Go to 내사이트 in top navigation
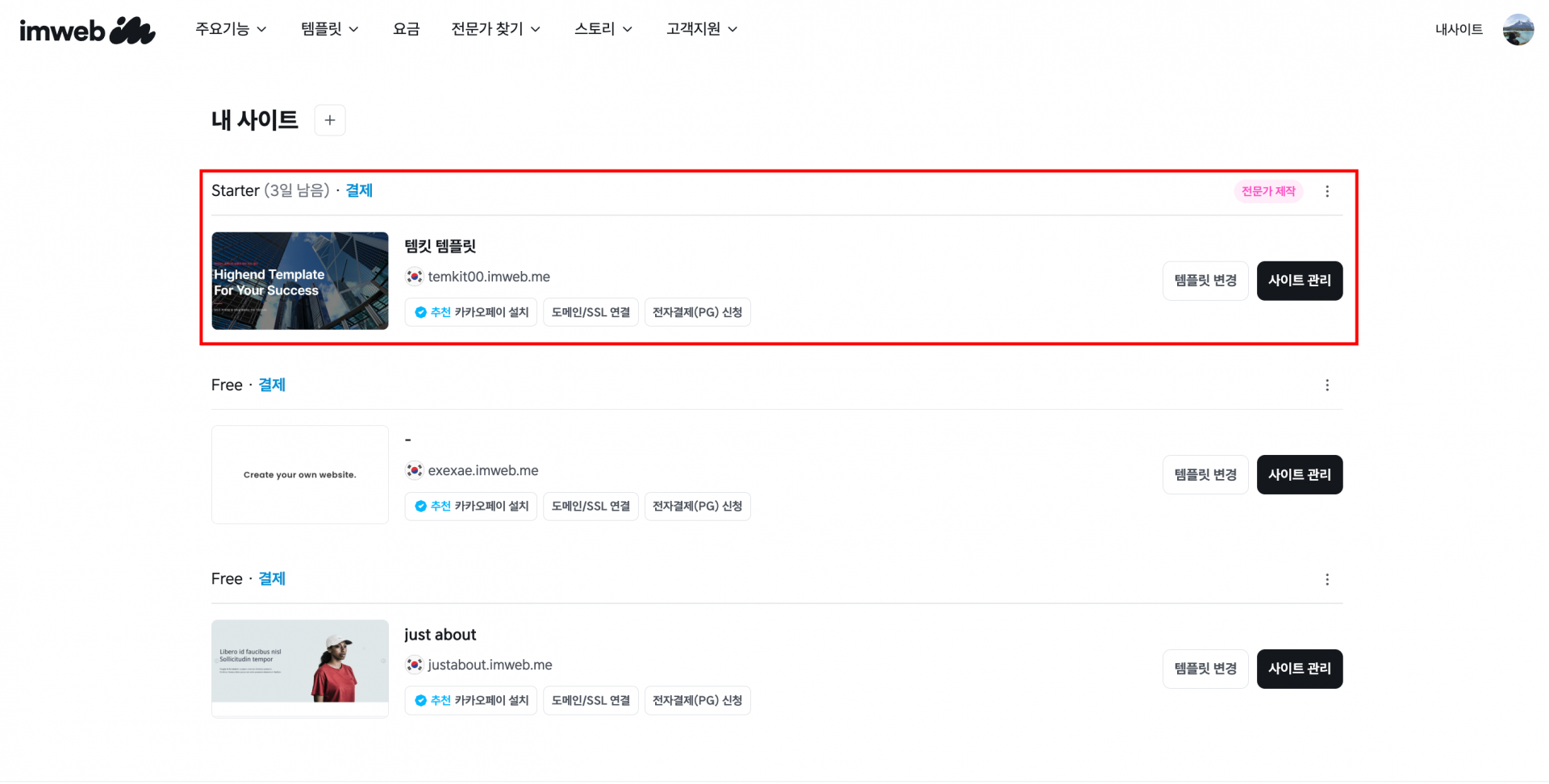The width and height of the screenshot is (1549, 784). 1458,30
